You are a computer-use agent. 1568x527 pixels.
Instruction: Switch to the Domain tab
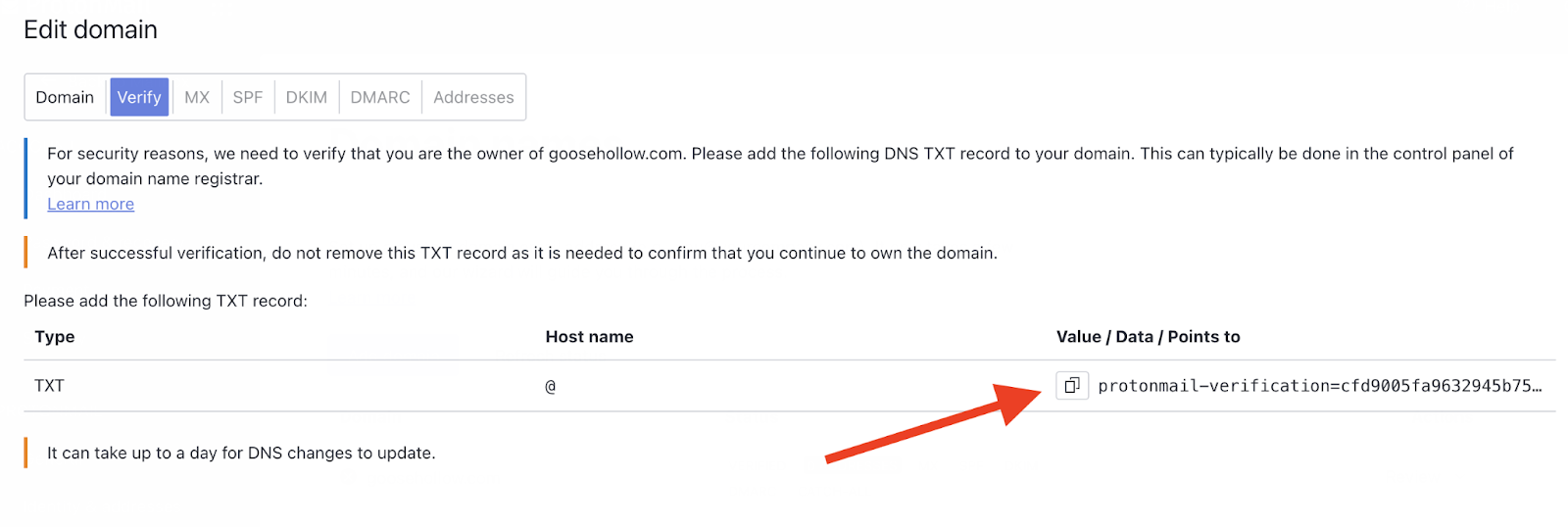click(x=65, y=97)
